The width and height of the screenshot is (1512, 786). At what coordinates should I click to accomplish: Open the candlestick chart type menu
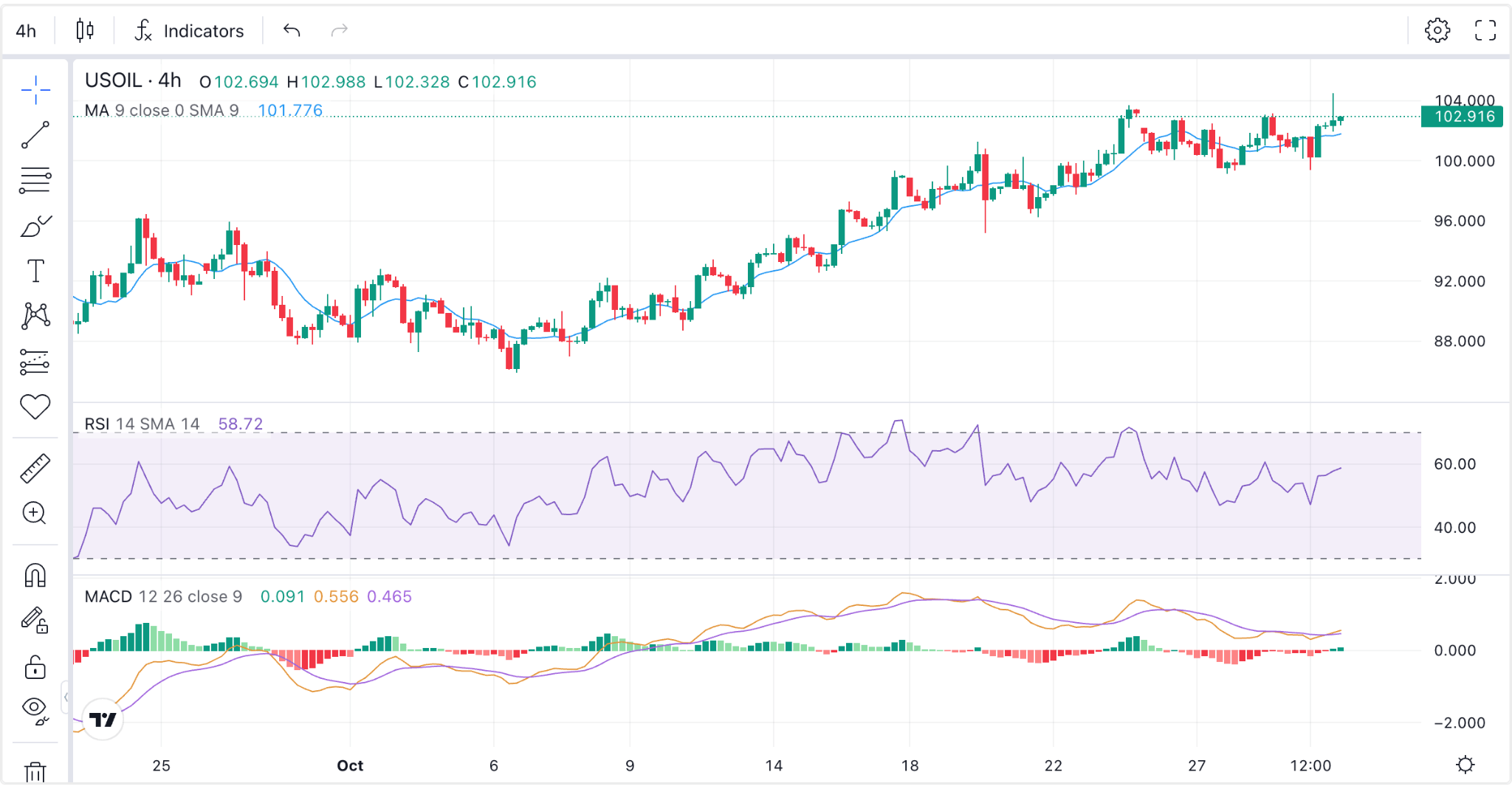pyautogui.click(x=85, y=30)
